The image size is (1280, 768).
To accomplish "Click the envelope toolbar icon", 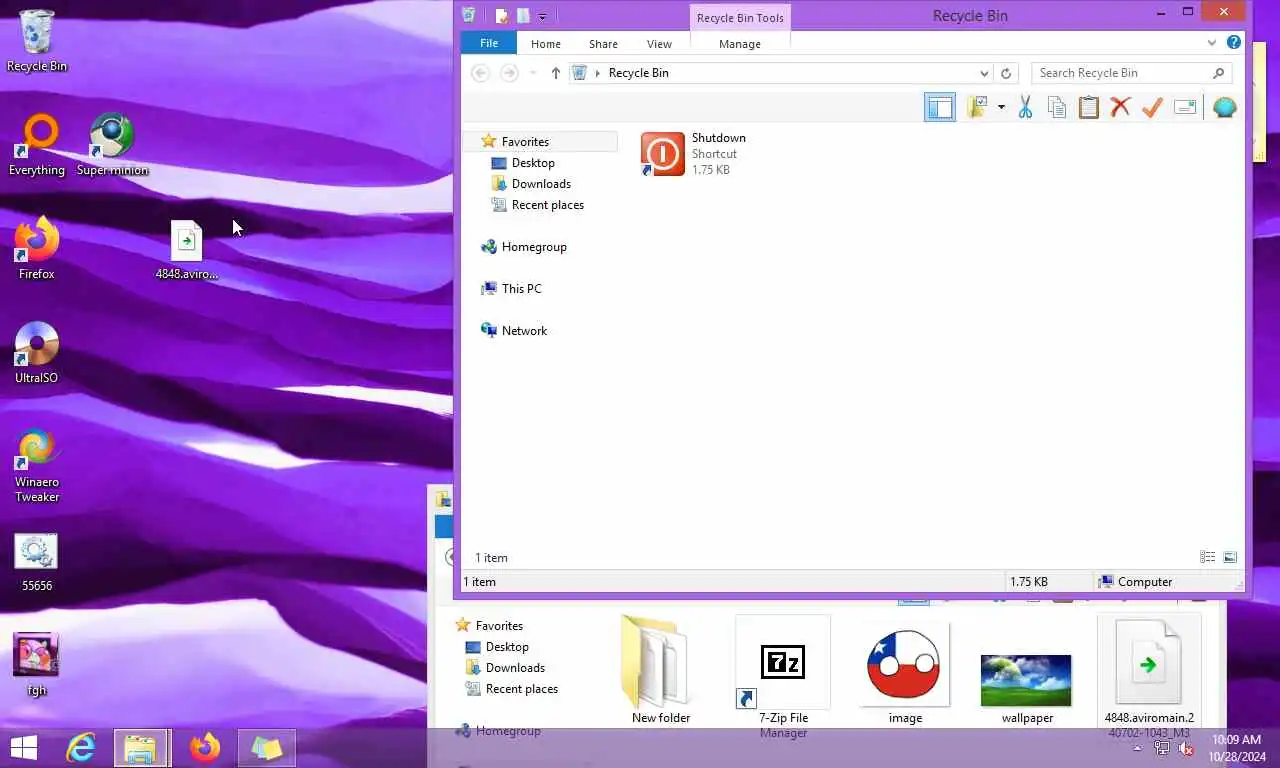I will pos(1185,107).
